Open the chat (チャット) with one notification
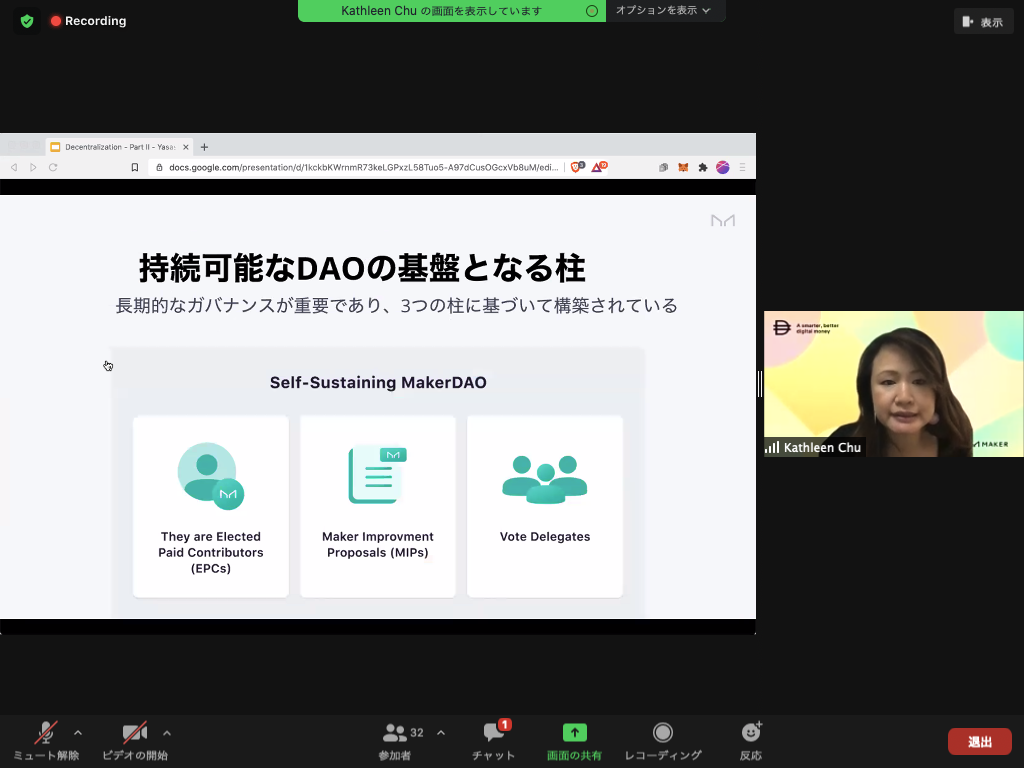This screenshot has width=1024, height=768. [494, 741]
